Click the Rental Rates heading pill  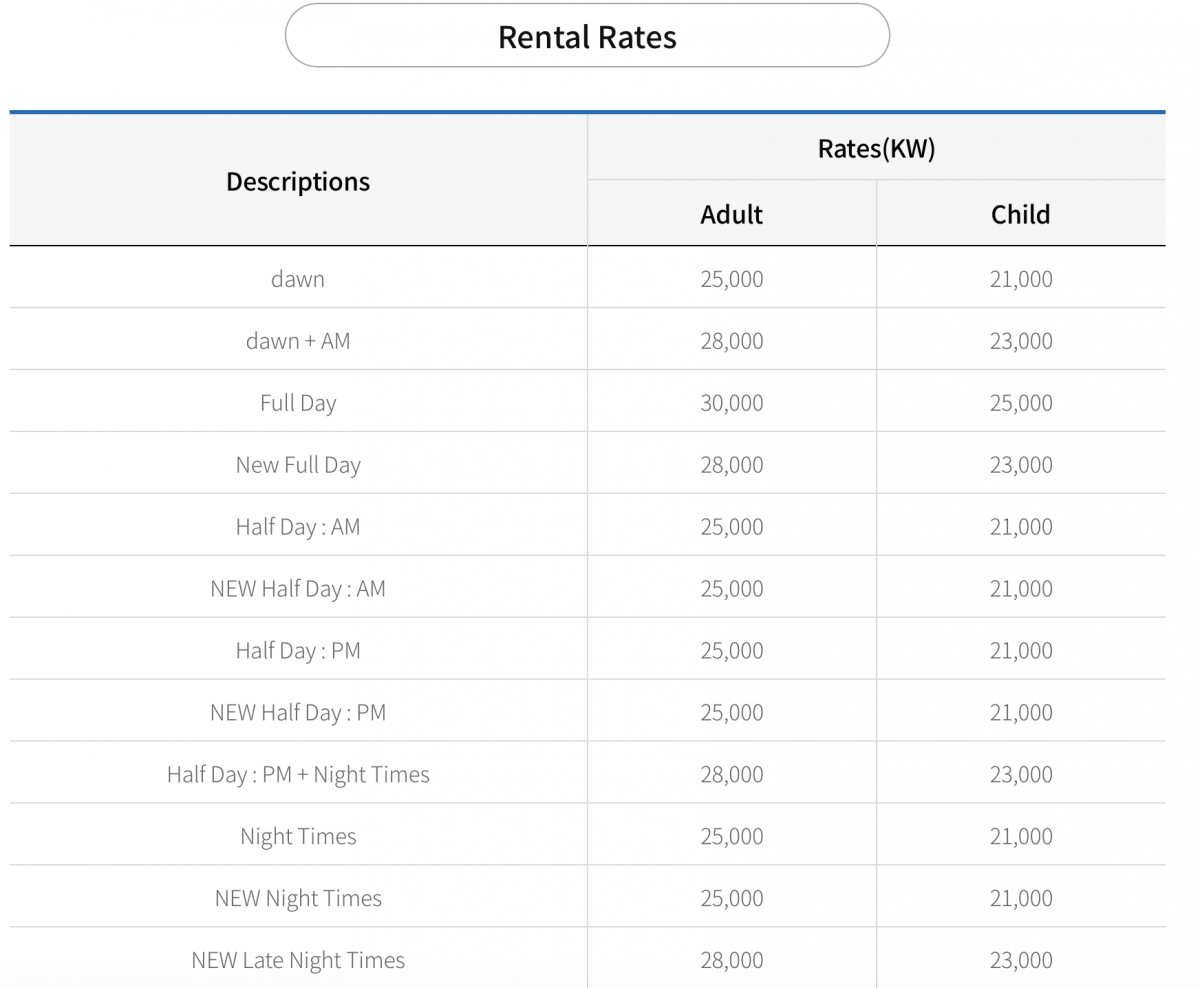tap(587, 36)
